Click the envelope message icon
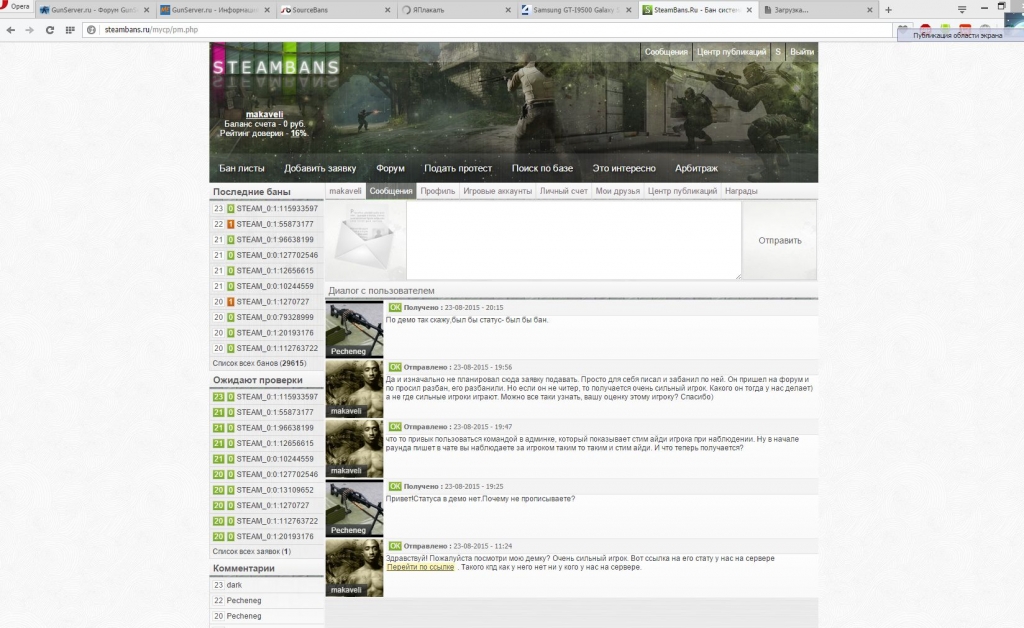 point(366,240)
